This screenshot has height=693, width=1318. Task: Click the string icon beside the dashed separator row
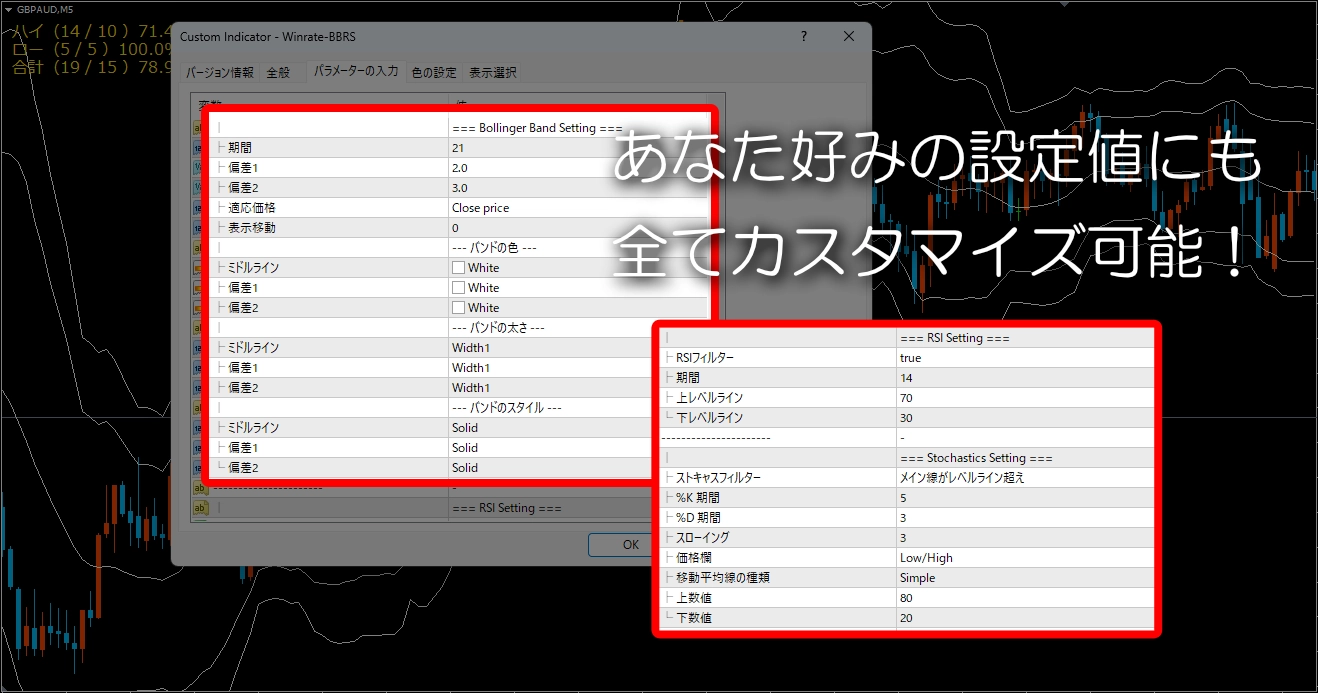point(200,489)
